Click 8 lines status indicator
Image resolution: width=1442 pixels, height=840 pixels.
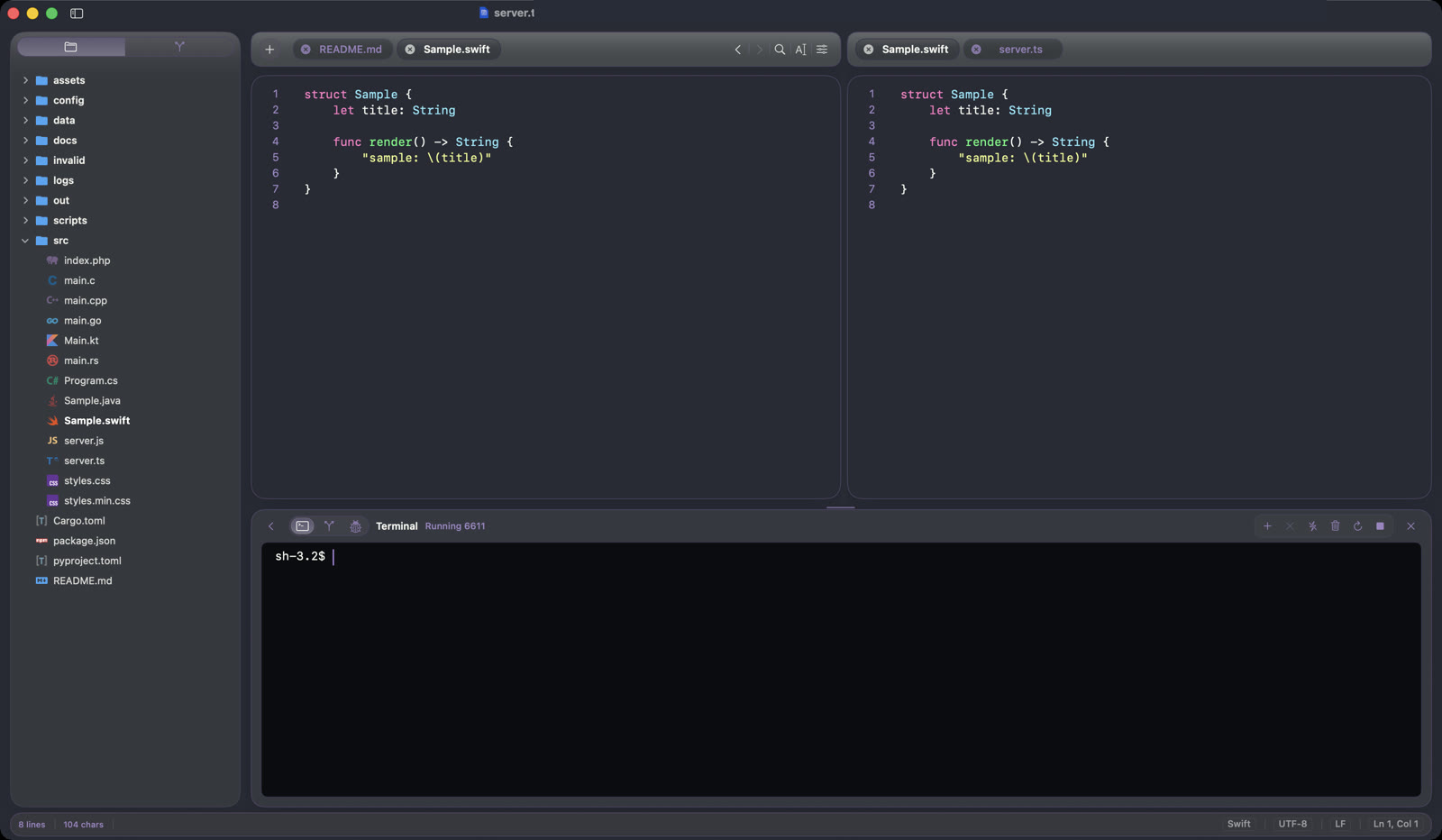point(32,825)
